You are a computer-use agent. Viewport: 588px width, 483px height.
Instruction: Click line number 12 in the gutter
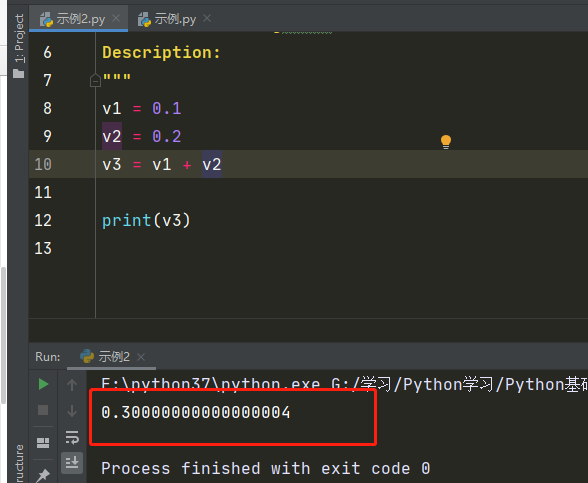pos(43,220)
